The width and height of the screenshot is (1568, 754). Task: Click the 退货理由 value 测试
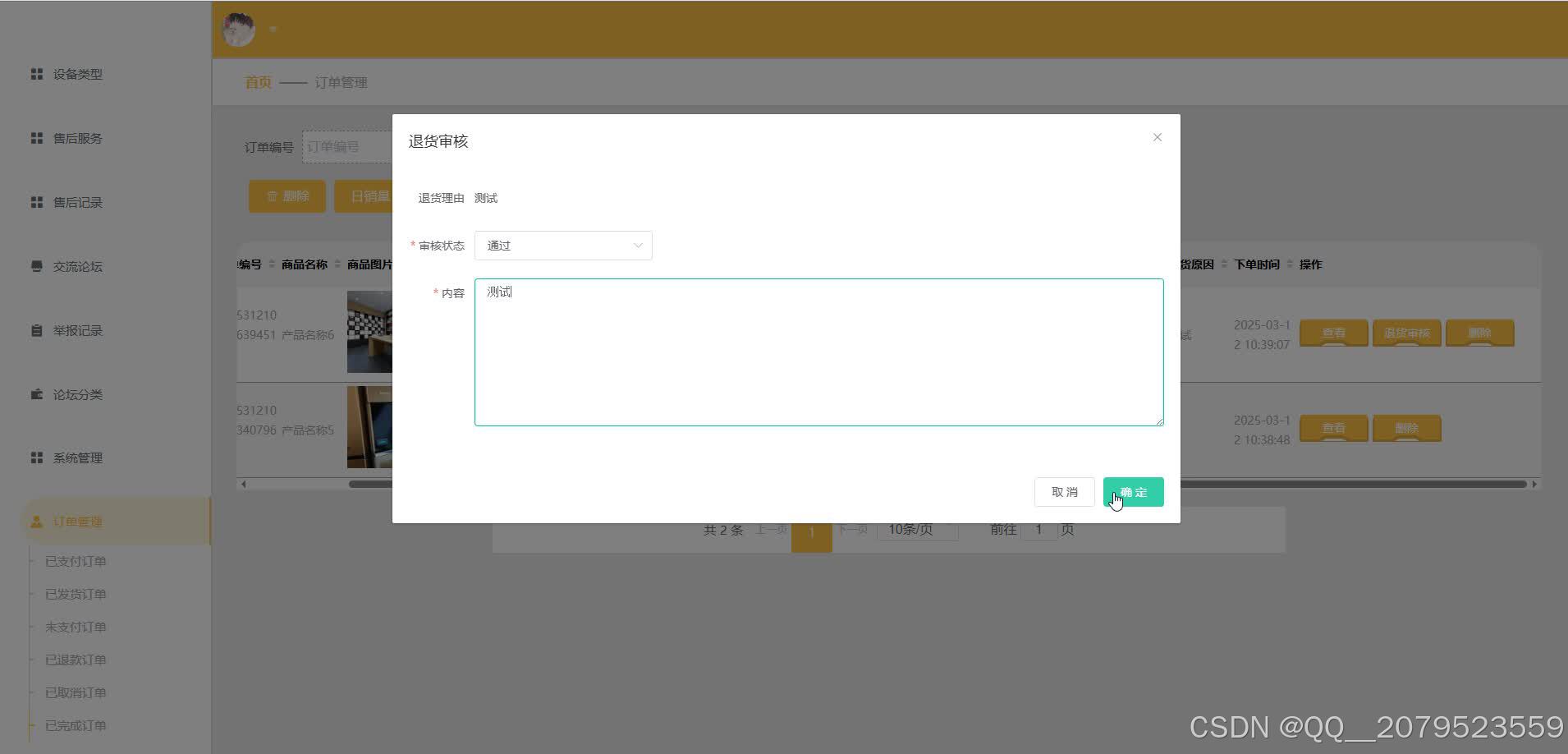coord(486,198)
